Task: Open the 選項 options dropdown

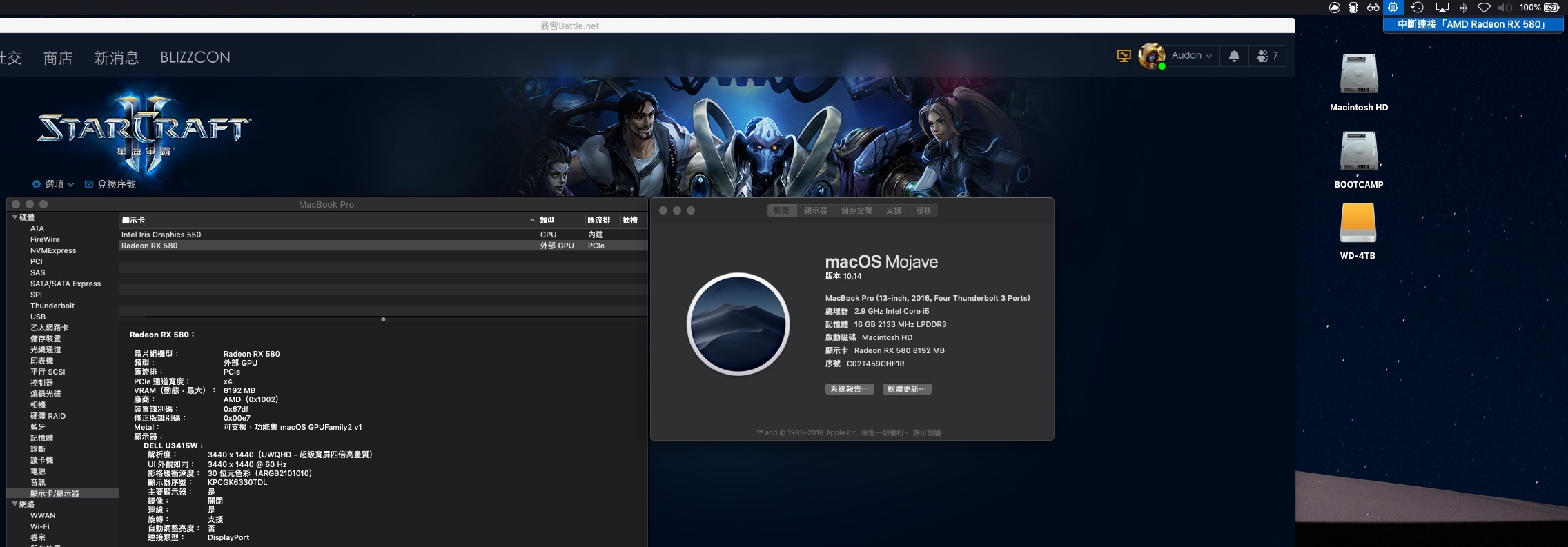Action: tap(53, 184)
